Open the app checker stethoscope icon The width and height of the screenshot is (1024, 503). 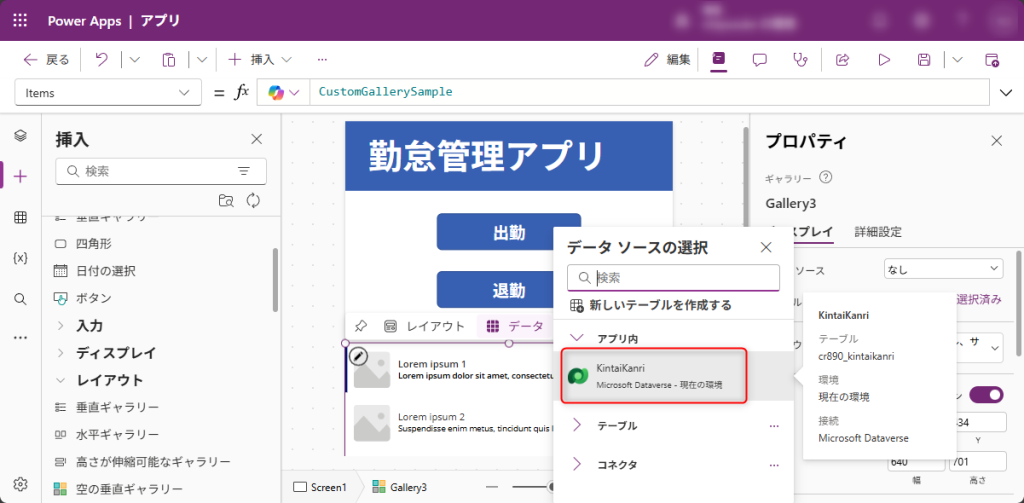(x=799, y=60)
